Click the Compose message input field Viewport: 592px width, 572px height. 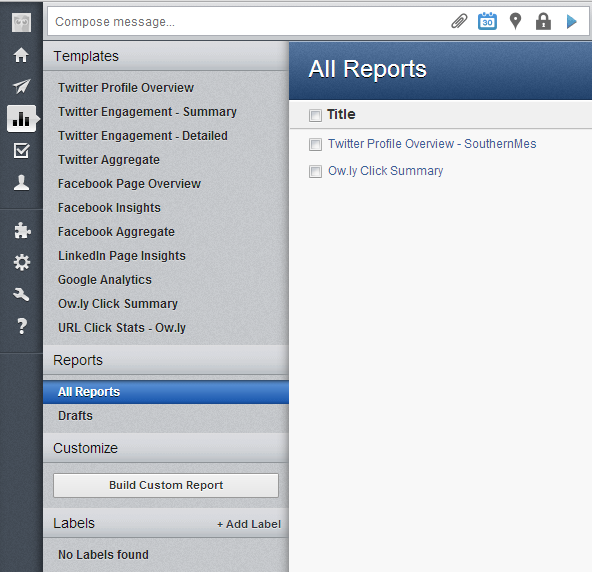249,22
